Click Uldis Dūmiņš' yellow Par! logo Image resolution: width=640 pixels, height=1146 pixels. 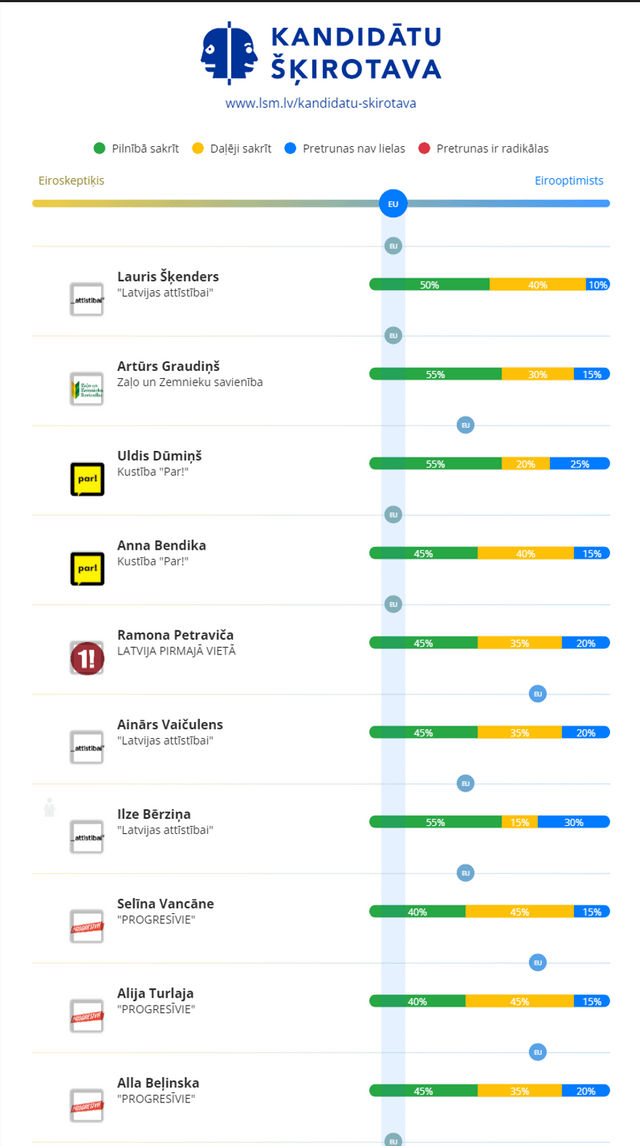click(87, 479)
